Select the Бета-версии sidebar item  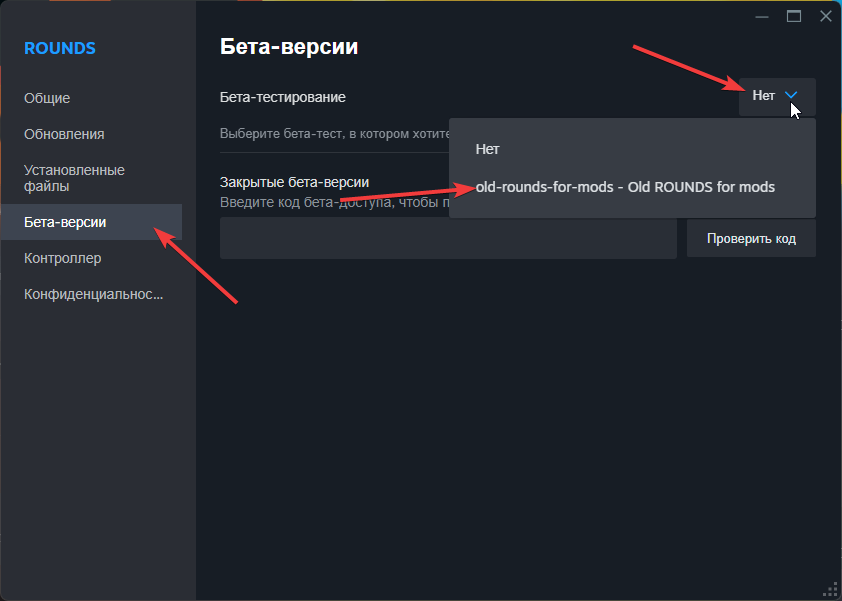(91, 222)
